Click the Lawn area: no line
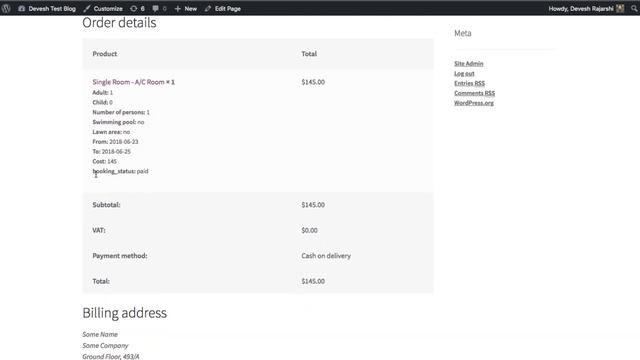This screenshot has width=640, height=360. click(x=111, y=132)
